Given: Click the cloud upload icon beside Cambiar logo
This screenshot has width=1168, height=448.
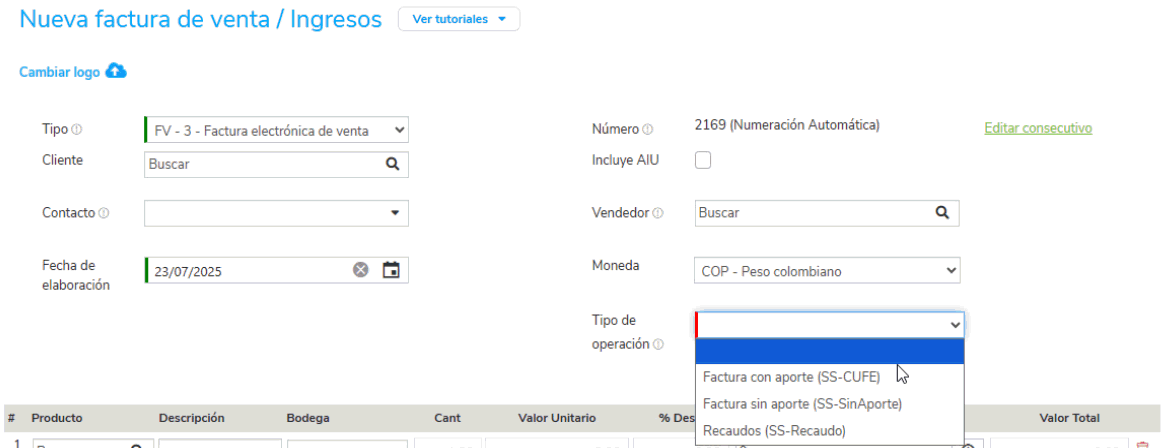Looking at the screenshot, I should coord(116,72).
